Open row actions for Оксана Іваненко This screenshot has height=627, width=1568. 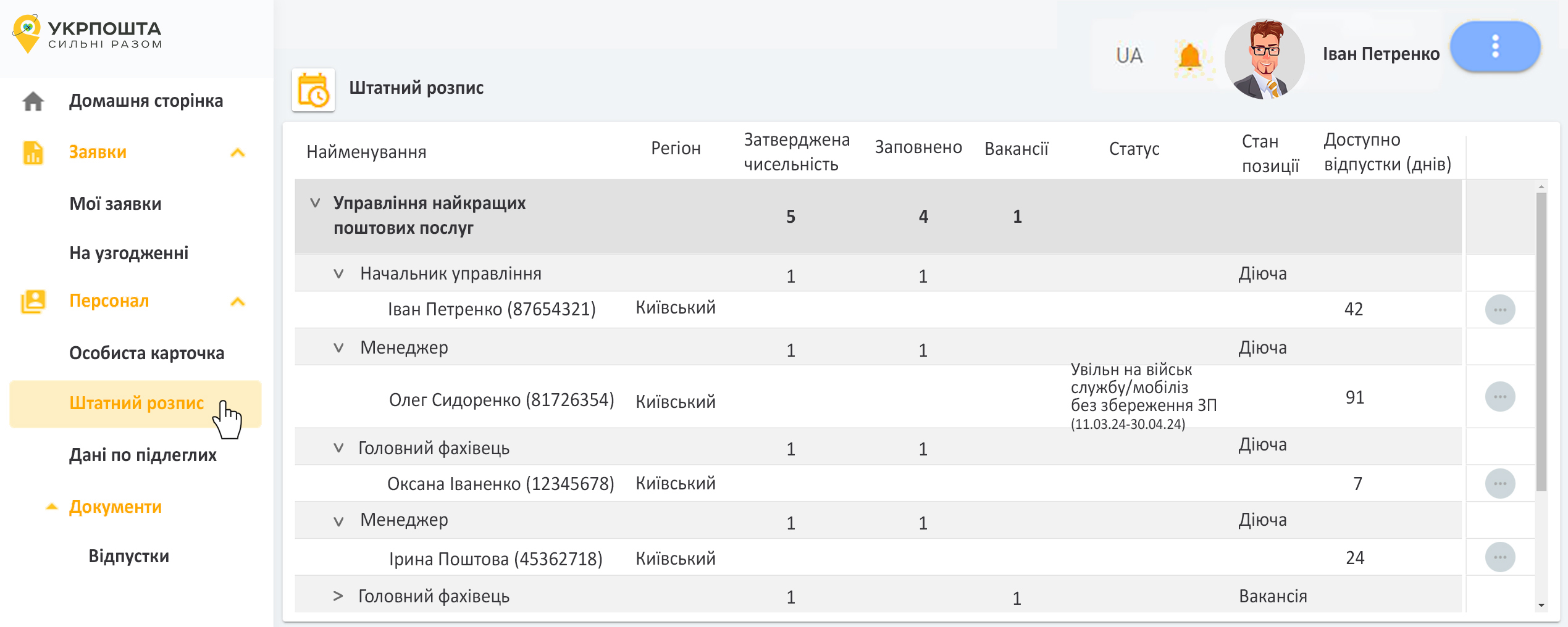(x=1499, y=484)
